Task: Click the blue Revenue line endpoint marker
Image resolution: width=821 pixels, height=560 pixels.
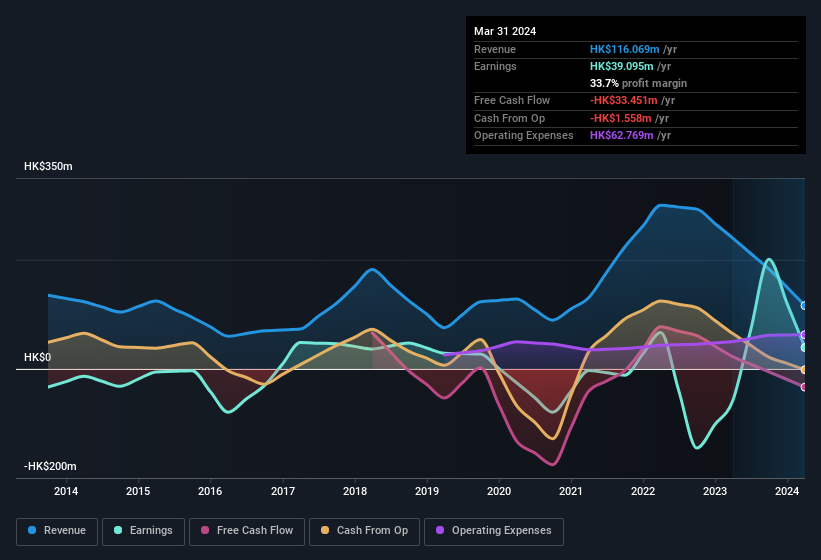Action: (804, 306)
